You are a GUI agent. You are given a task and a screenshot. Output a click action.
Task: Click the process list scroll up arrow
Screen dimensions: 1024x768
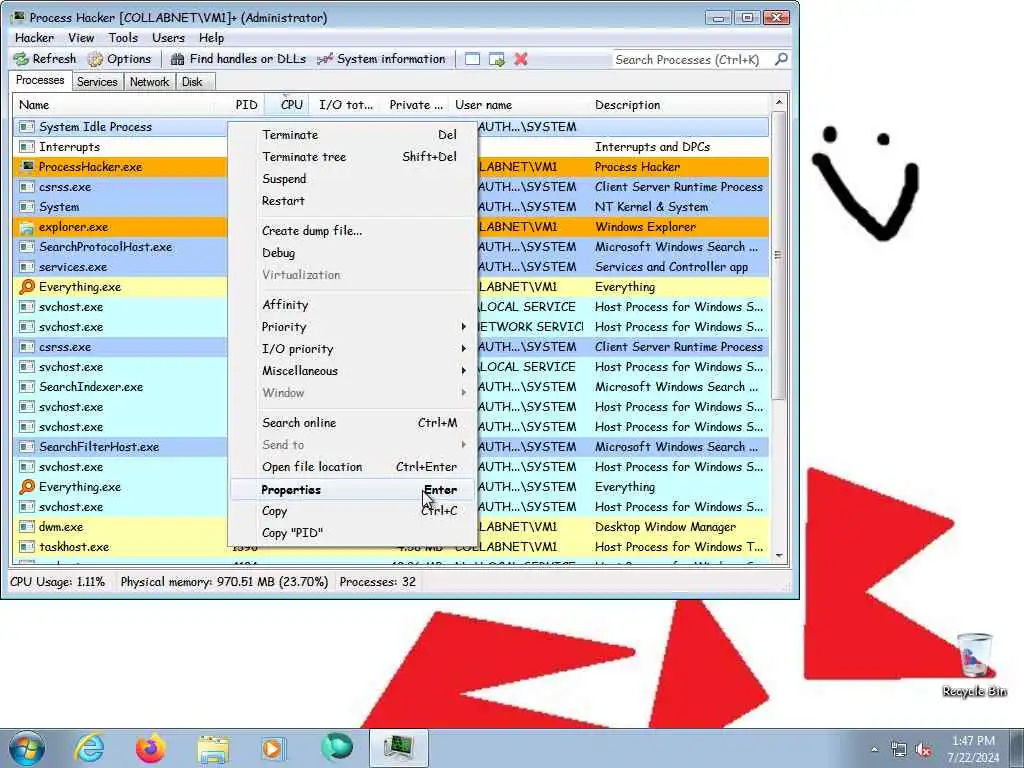pyautogui.click(x=778, y=103)
